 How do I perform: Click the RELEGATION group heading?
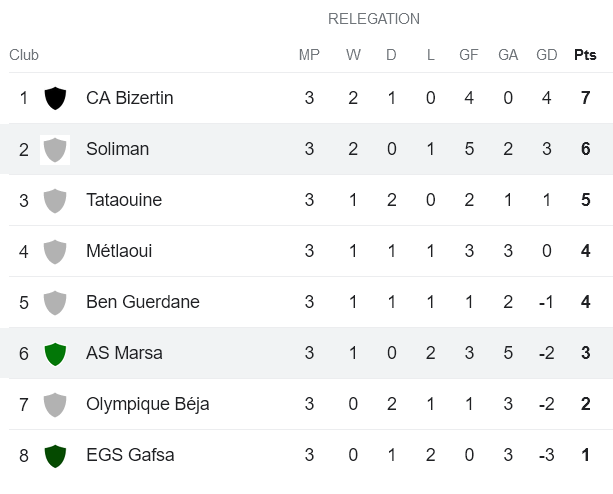point(374,19)
